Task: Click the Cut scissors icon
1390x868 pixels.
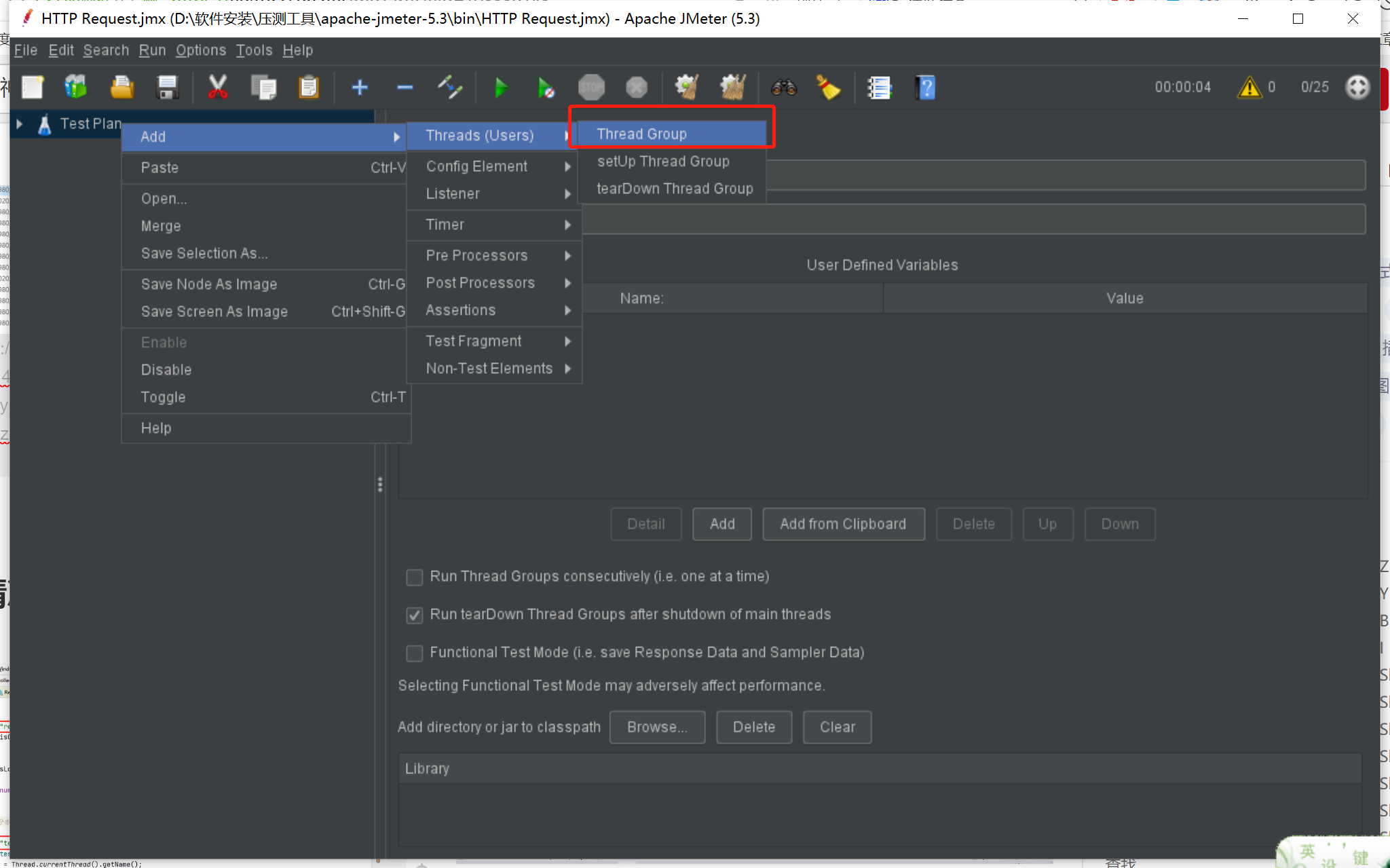Action: click(x=217, y=88)
